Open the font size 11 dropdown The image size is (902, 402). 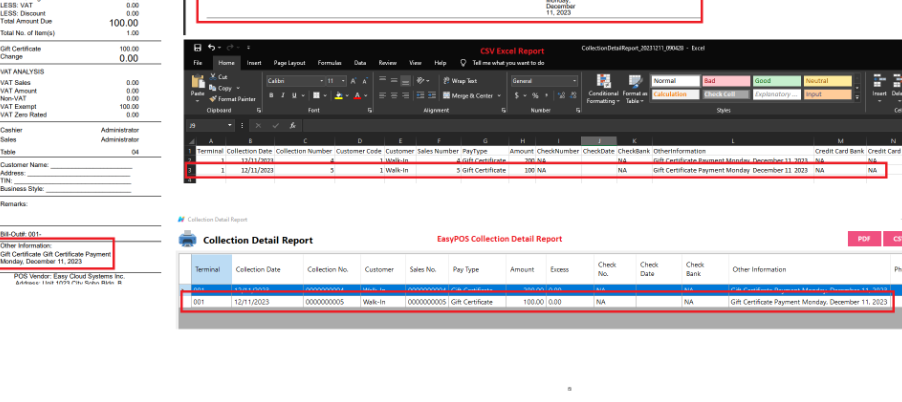pos(343,81)
